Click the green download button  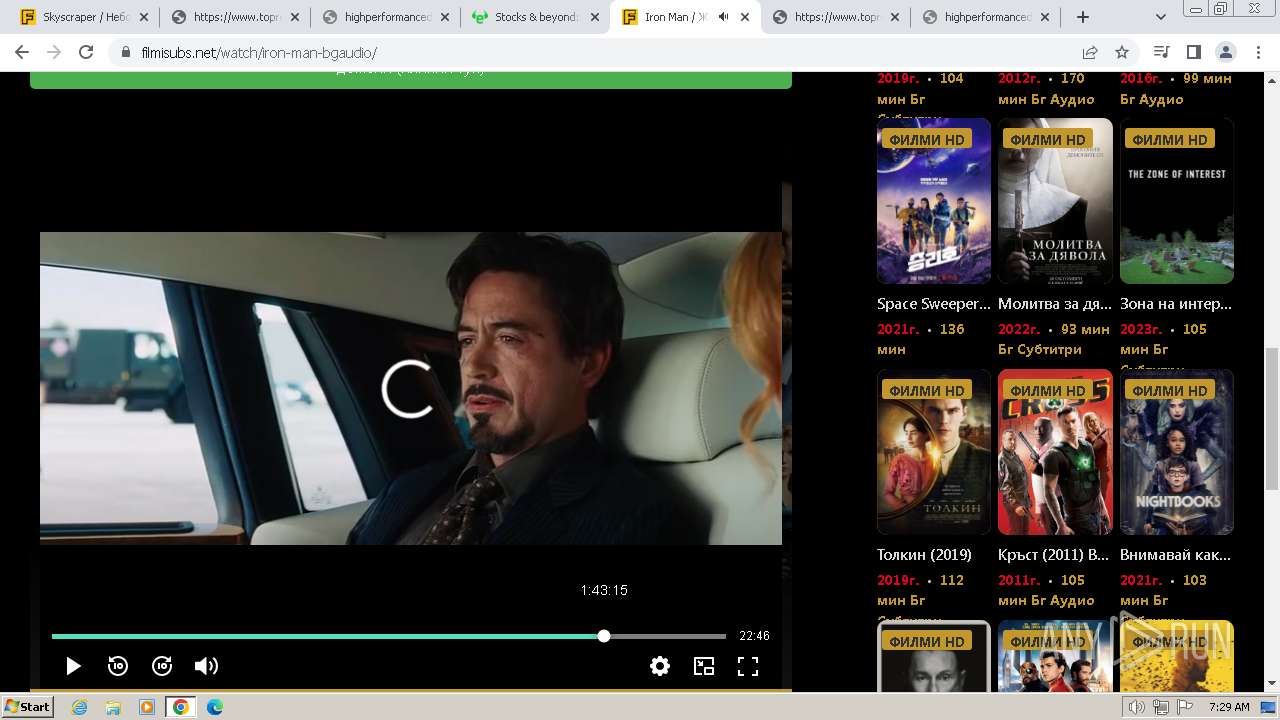click(411, 80)
